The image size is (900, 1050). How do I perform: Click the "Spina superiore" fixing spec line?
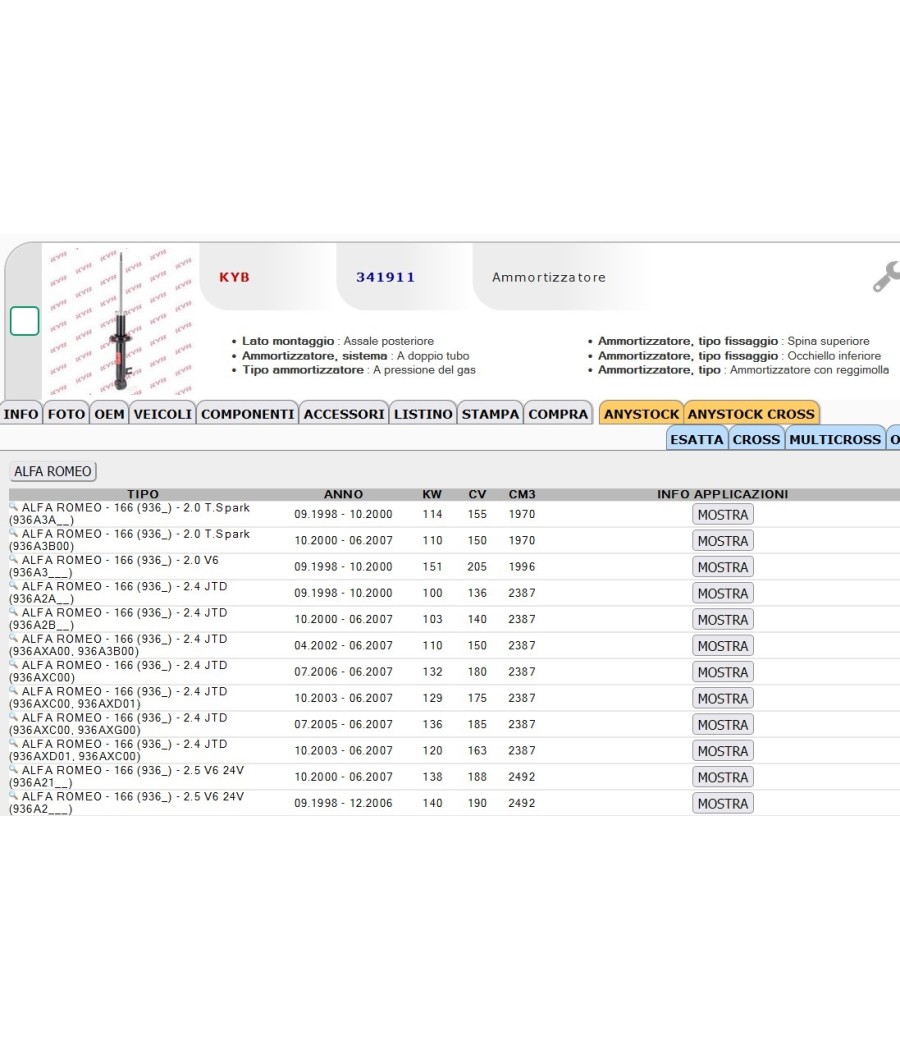(734, 341)
